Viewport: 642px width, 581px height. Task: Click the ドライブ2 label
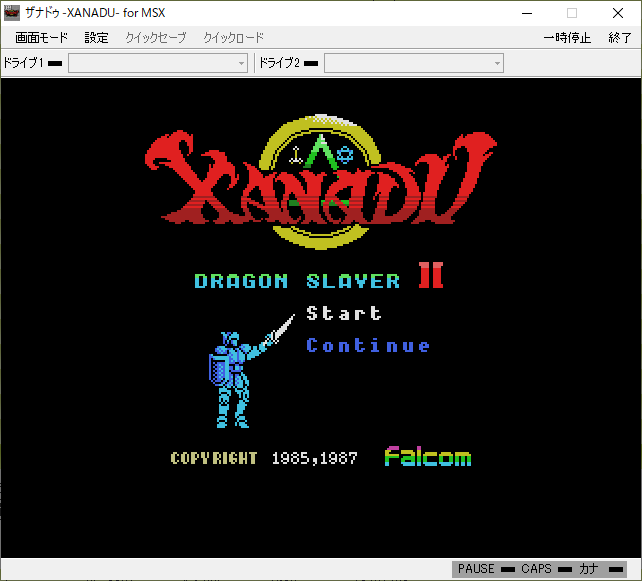pyautogui.click(x=279, y=63)
